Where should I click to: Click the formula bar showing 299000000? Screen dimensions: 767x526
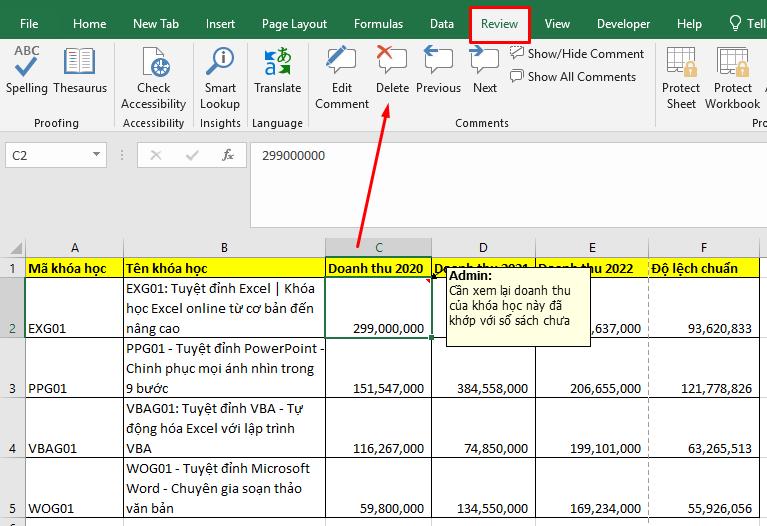click(x=500, y=156)
